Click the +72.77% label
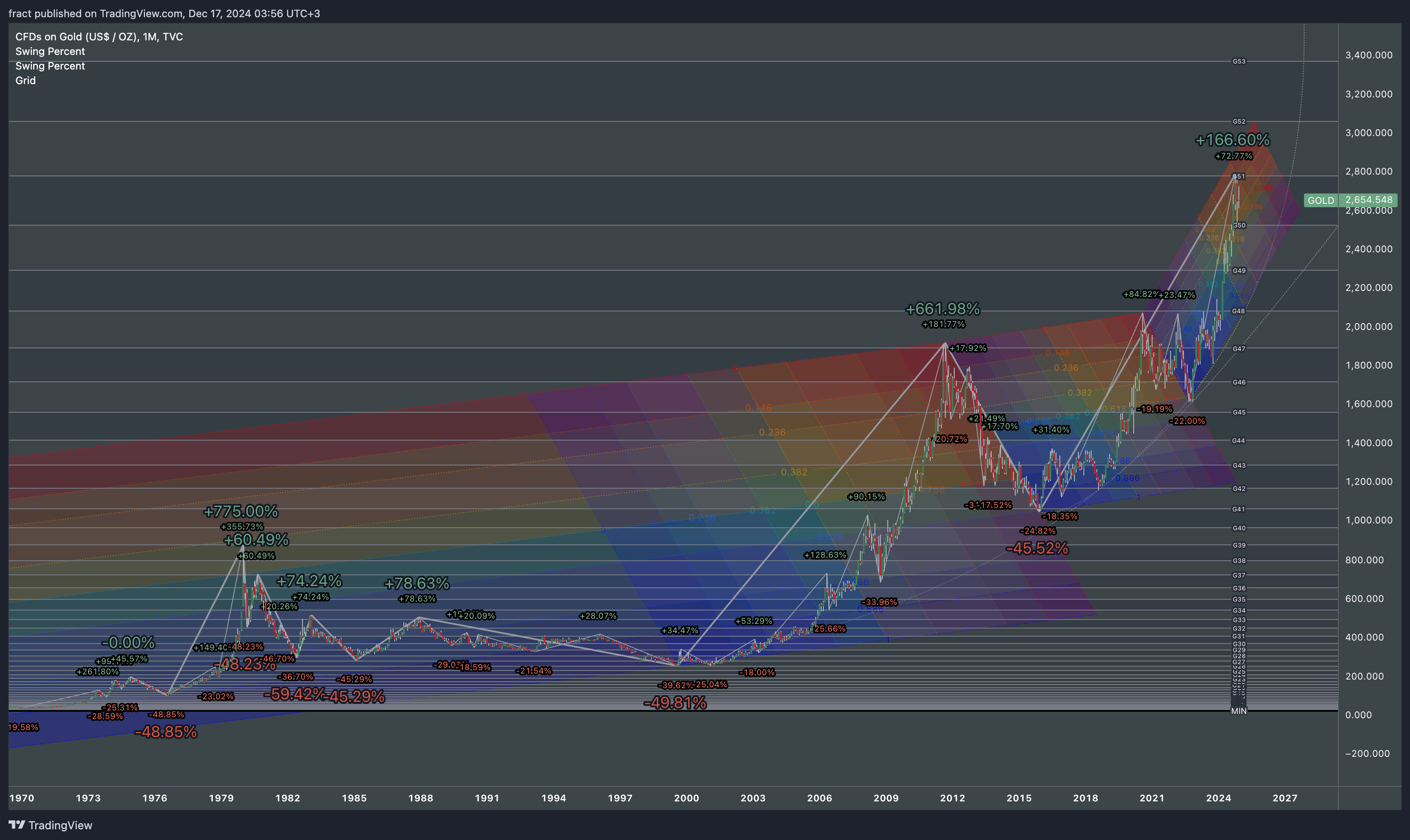The height and width of the screenshot is (840, 1410). [1233, 156]
